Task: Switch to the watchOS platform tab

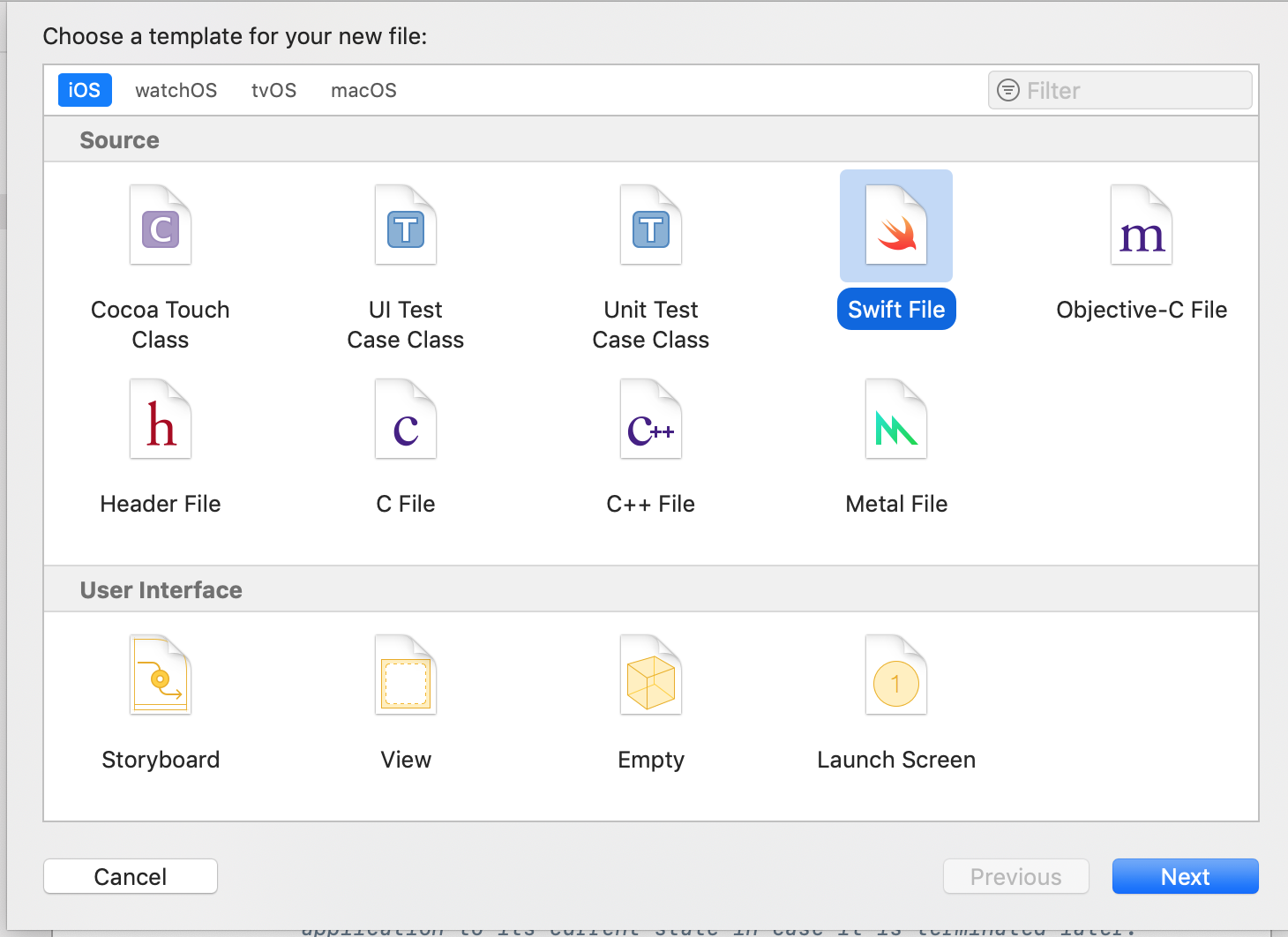Action: 176,90
